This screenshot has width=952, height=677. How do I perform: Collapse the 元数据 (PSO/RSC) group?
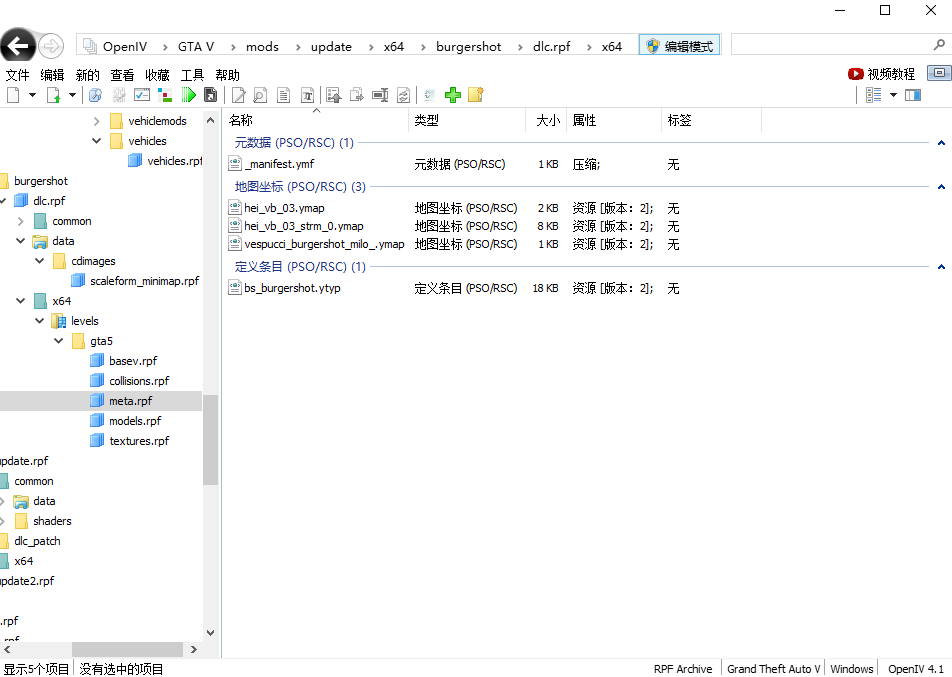pos(941,143)
